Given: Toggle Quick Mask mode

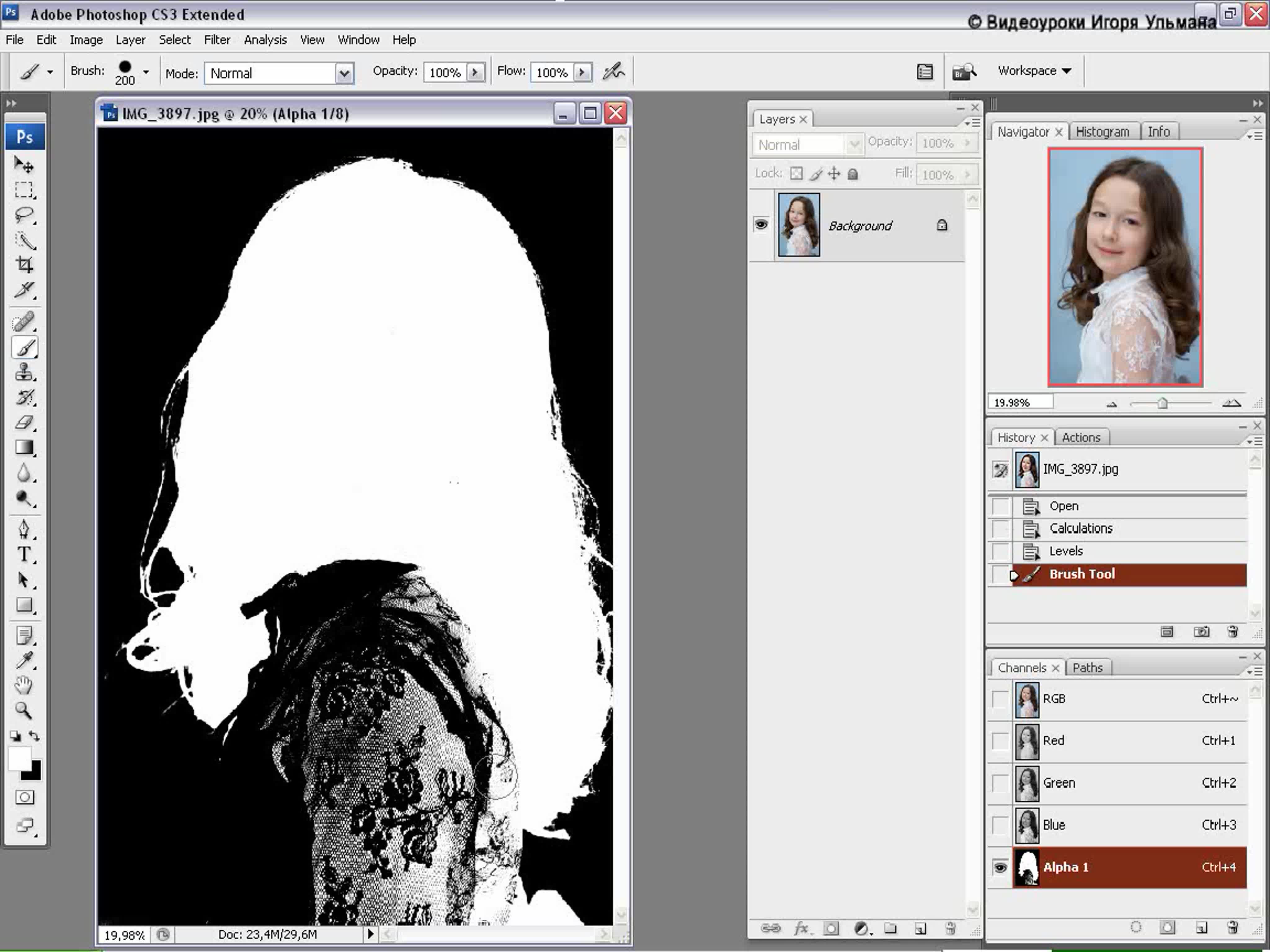Looking at the screenshot, I should [25, 797].
